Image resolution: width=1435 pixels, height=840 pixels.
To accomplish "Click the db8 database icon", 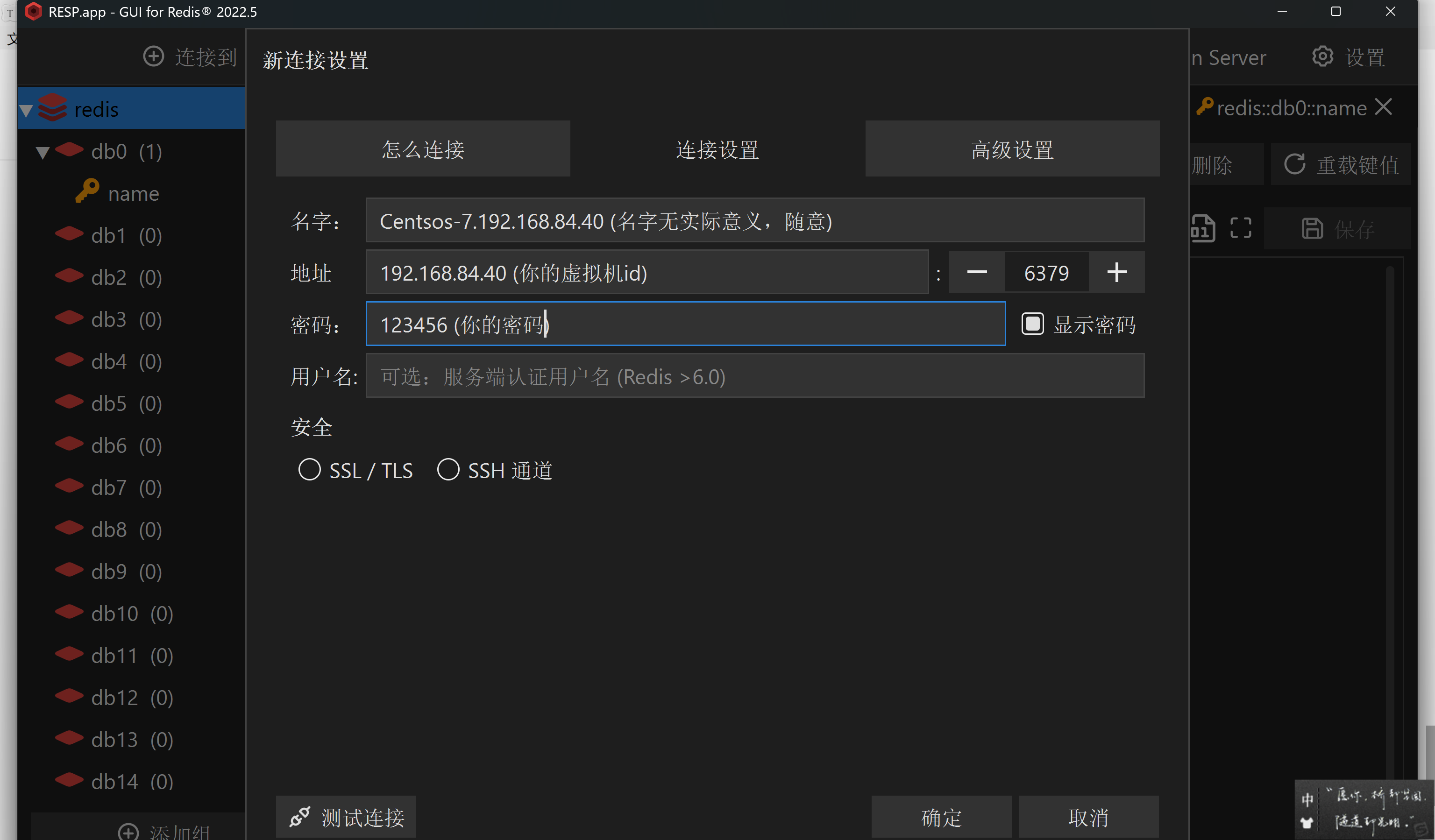I will pos(70,528).
